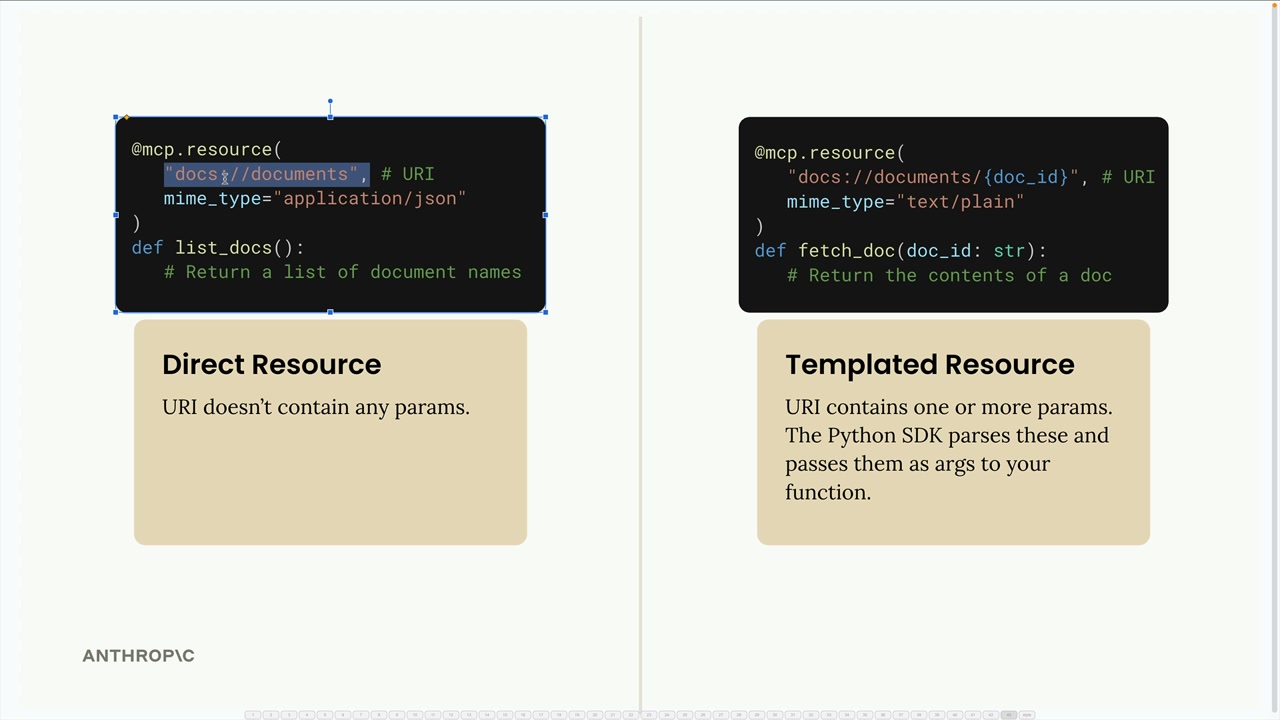Screen dimensions: 1280x720
Task: Click the 'Direct Resource' heading
Action: click(271, 364)
